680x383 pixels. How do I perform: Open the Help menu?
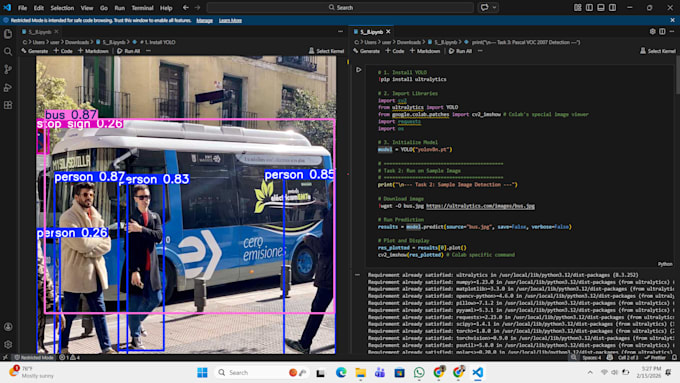click(166, 8)
